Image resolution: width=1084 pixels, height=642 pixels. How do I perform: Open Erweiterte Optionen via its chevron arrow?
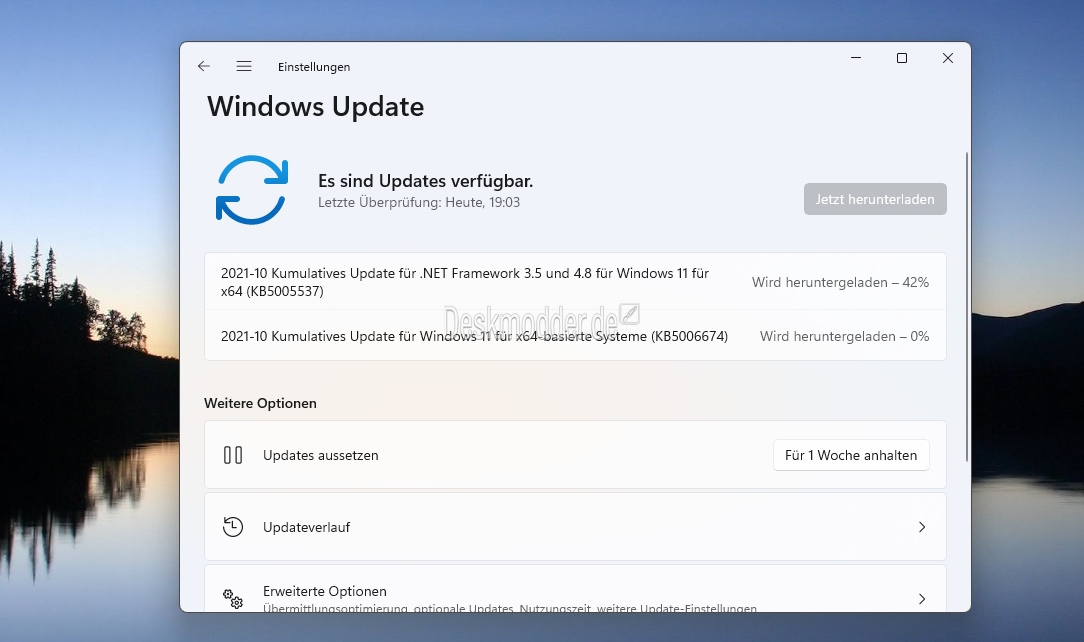(922, 598)
